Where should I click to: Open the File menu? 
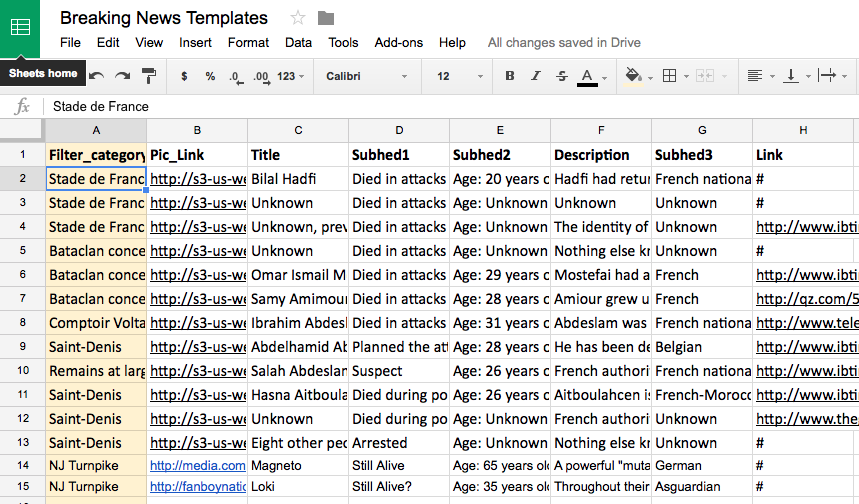70,43
